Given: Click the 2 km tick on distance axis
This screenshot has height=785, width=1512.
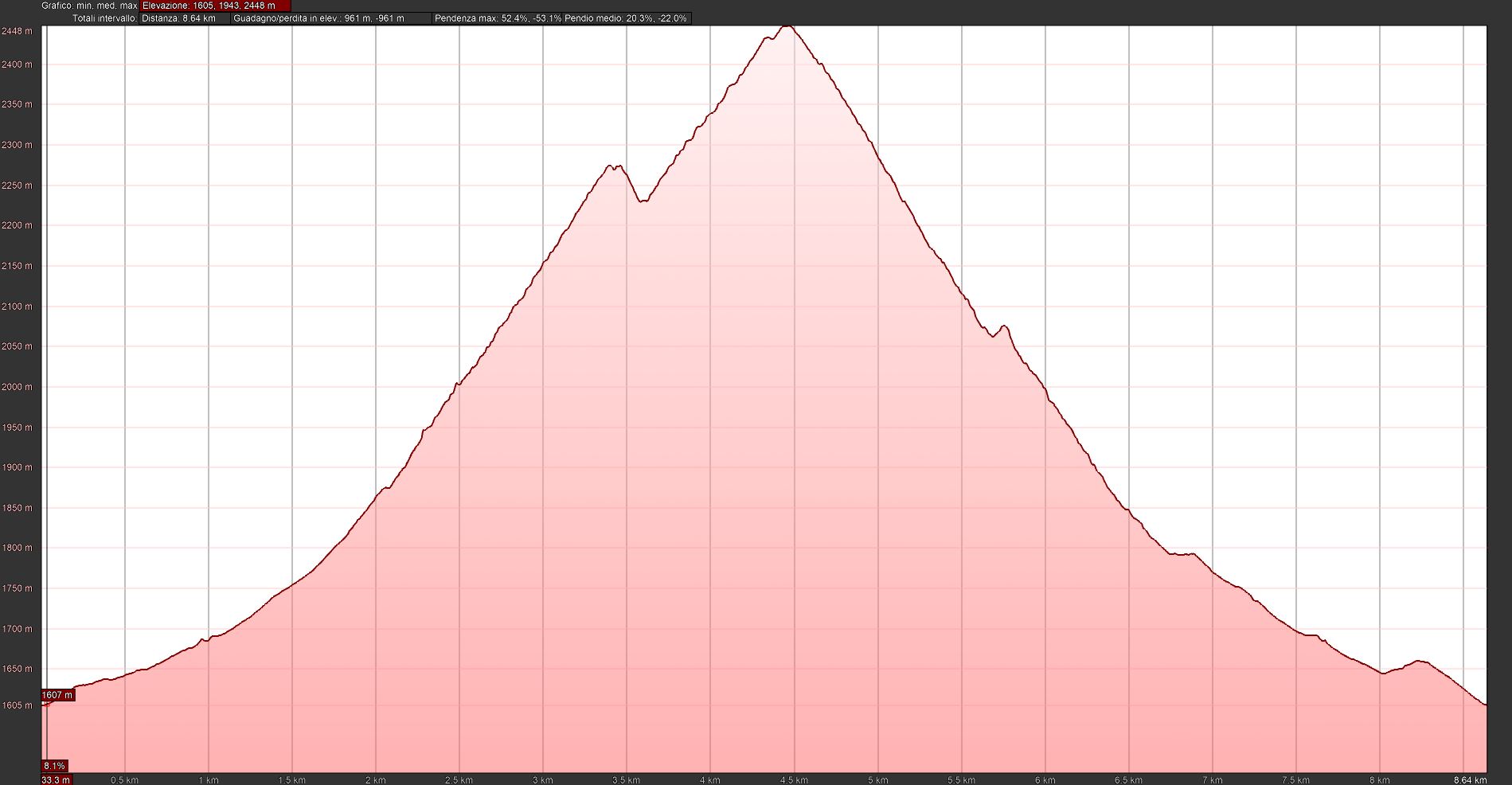Looking at the screenshot, I should [376, 779].
